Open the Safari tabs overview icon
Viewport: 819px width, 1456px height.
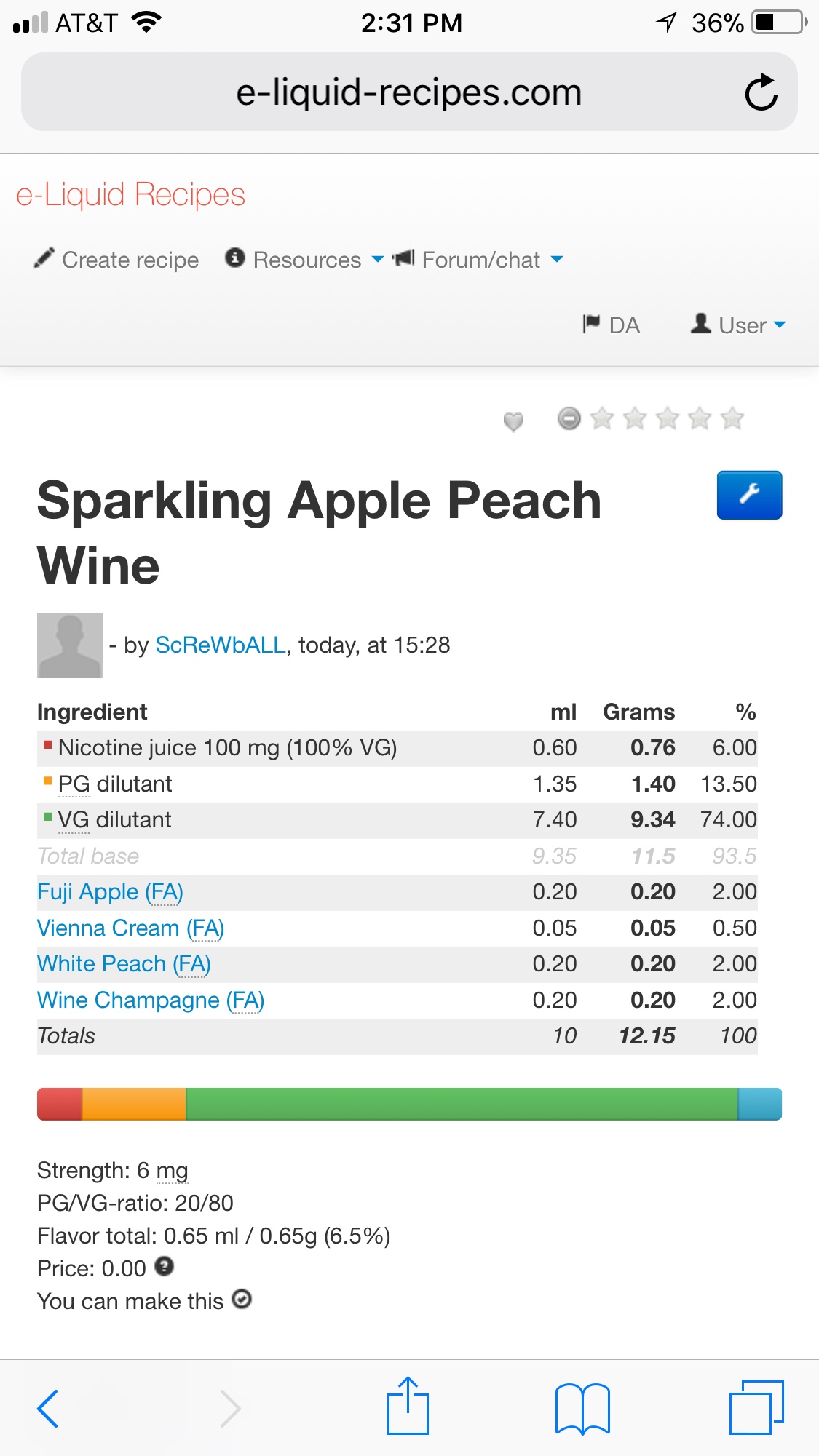point(756,1407)
